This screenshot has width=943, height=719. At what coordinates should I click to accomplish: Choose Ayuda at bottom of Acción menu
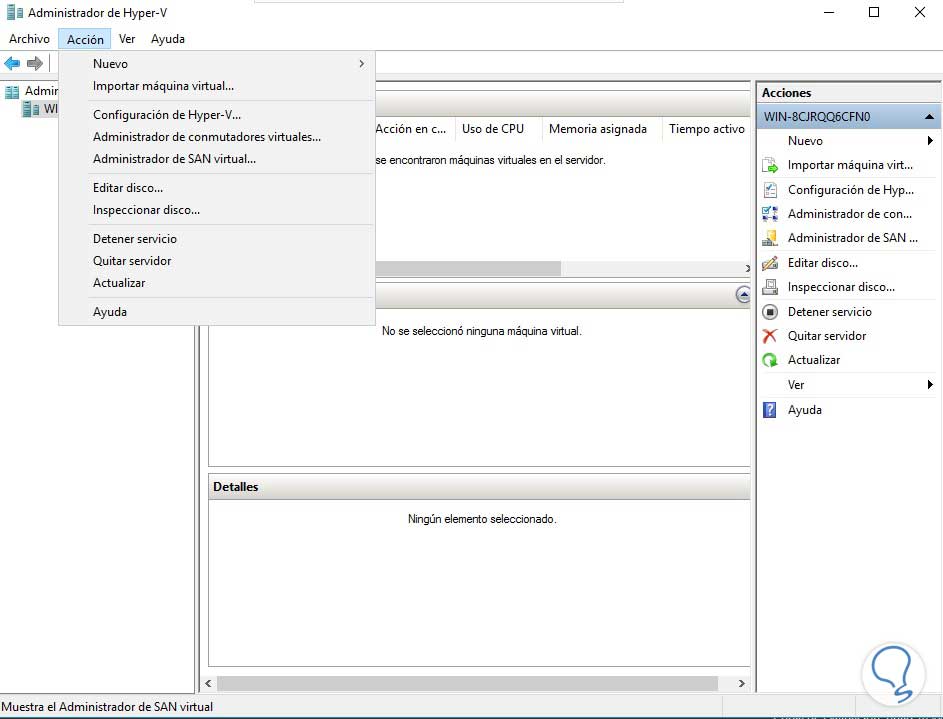click(217, 312)
